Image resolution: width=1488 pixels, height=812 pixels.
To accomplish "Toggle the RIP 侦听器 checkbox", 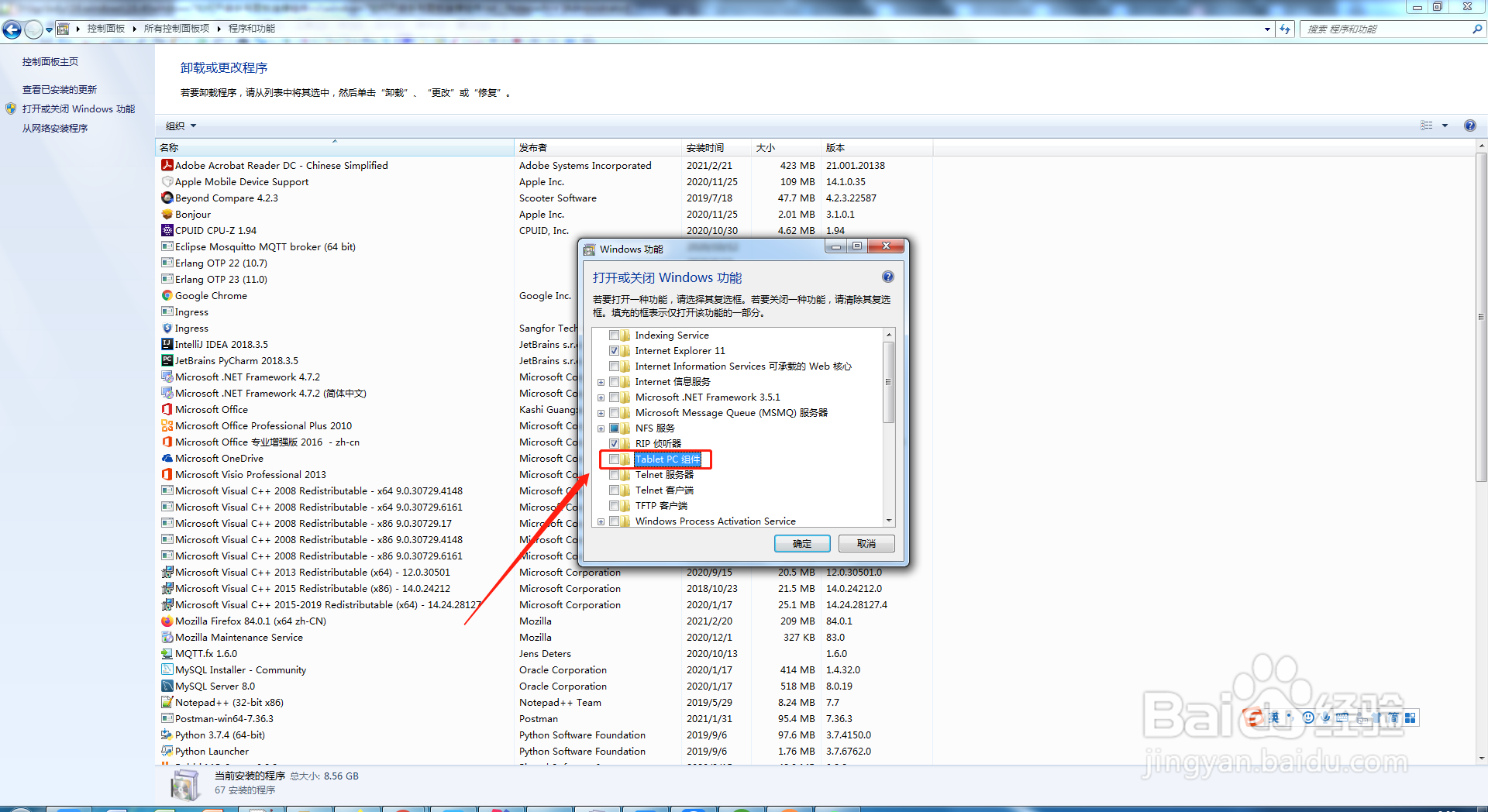I will click(x=614, y=443).
